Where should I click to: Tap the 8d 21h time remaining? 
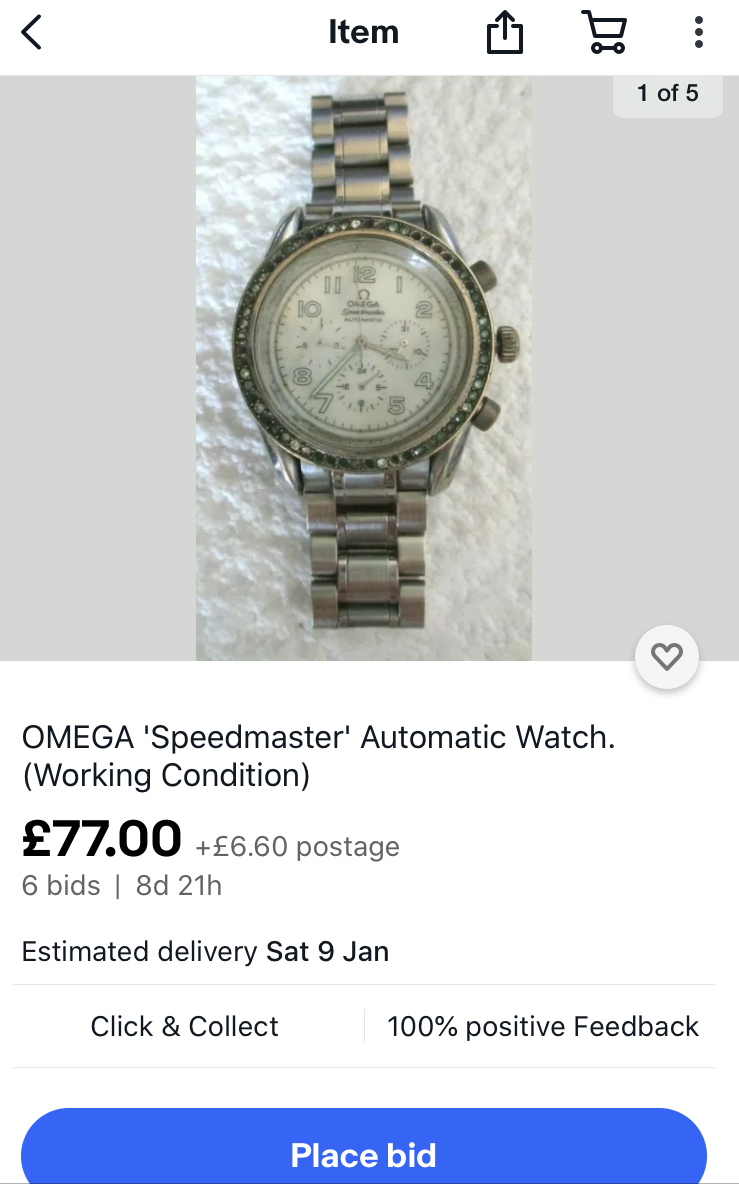178,886
